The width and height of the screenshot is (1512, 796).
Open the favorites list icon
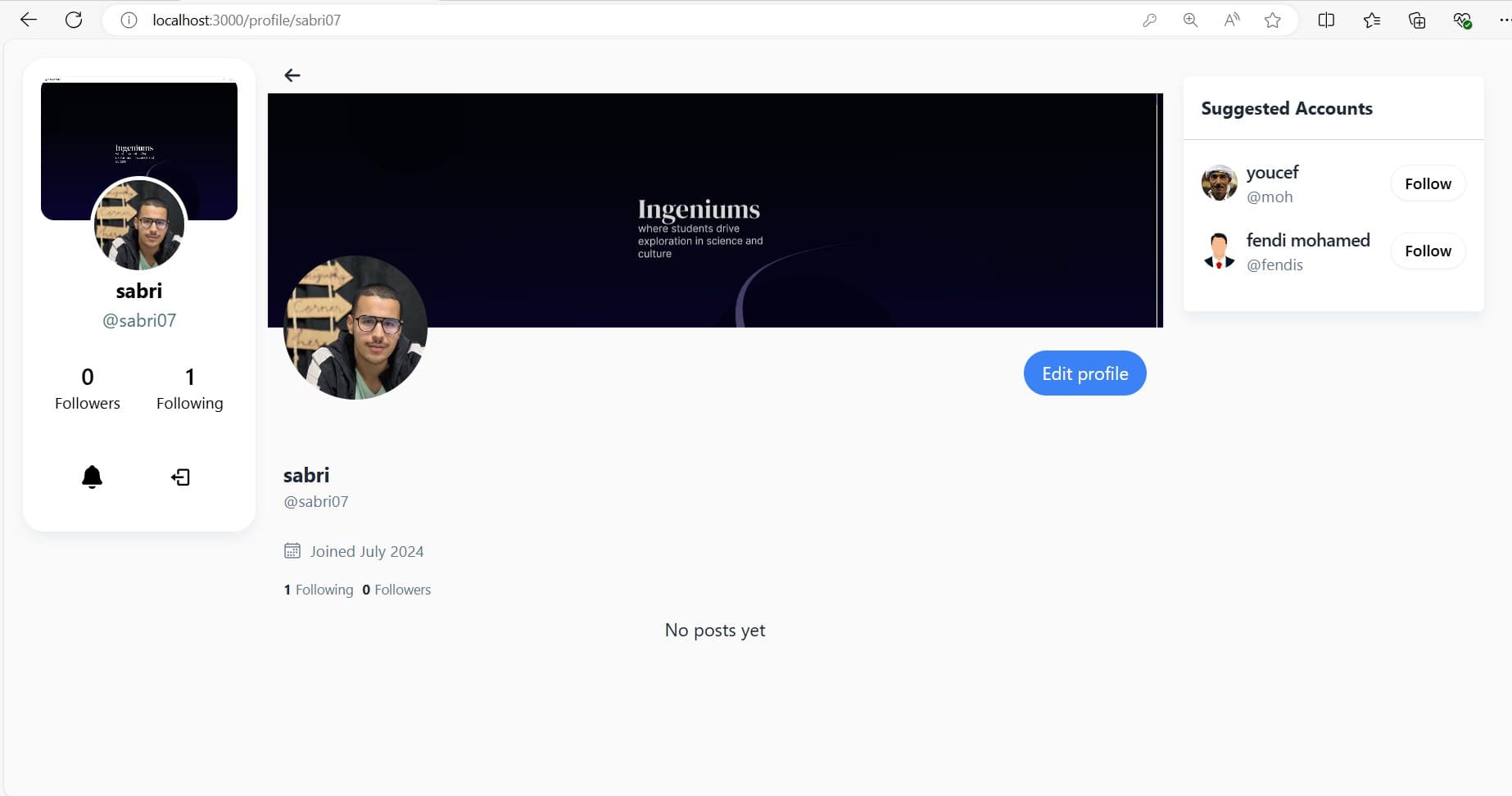coord(1372,20)
